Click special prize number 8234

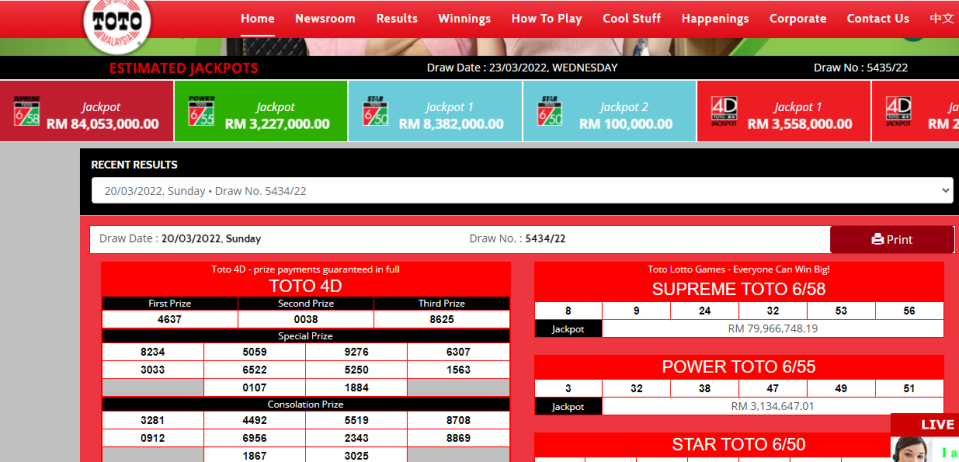[x=152, y=352]
